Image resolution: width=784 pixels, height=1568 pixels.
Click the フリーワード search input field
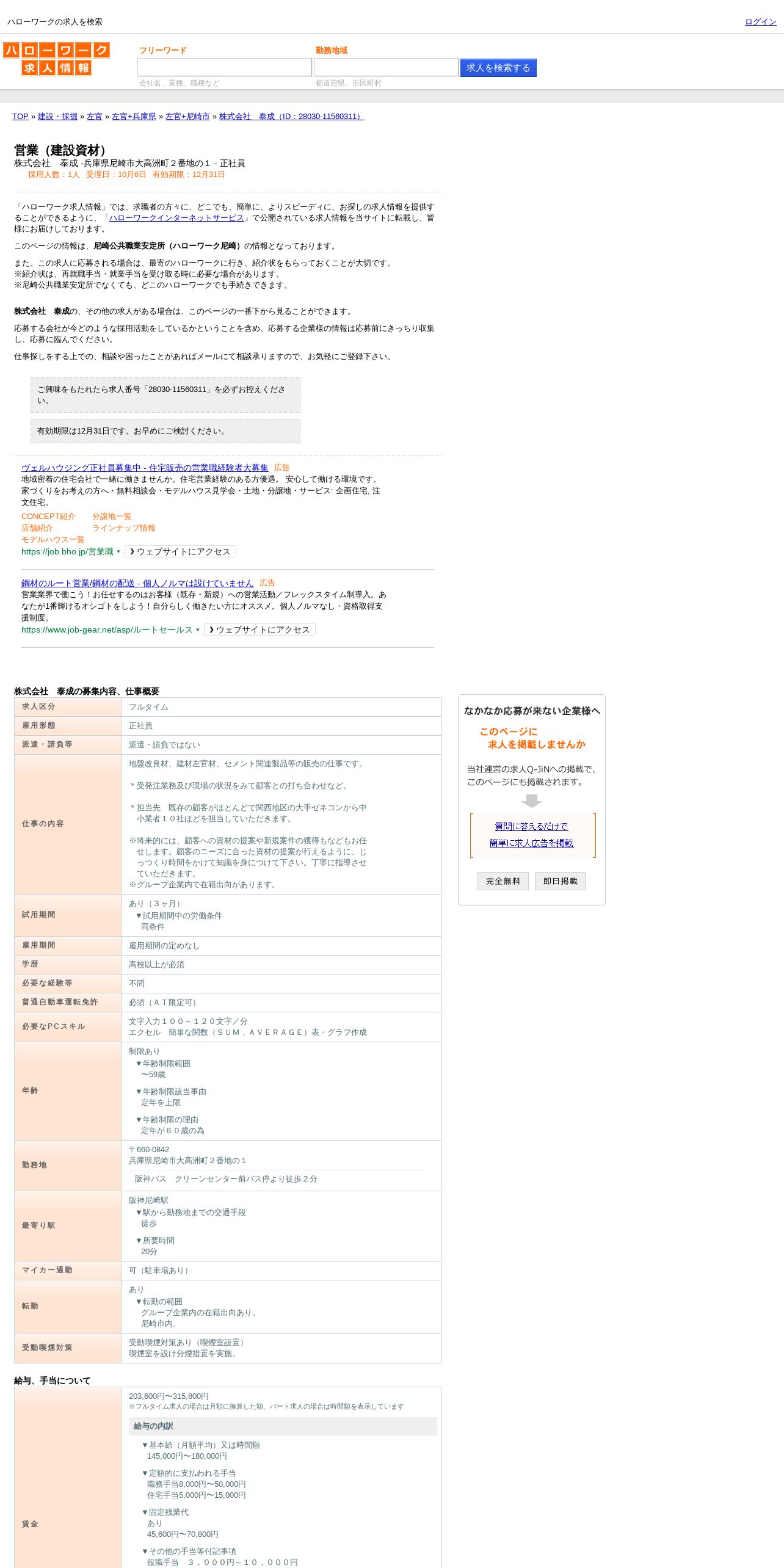coord(225,67)
